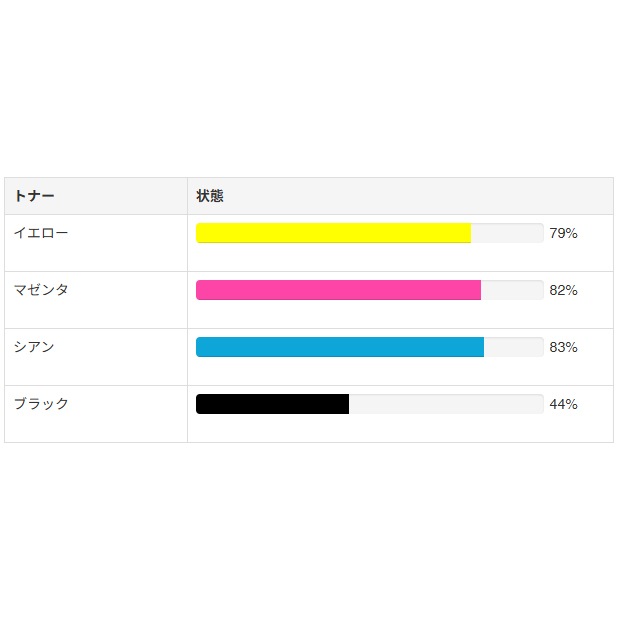Click the divider between トナー and 状態 headers
This screenshot has width=621, height=621.
pos(187,196)
